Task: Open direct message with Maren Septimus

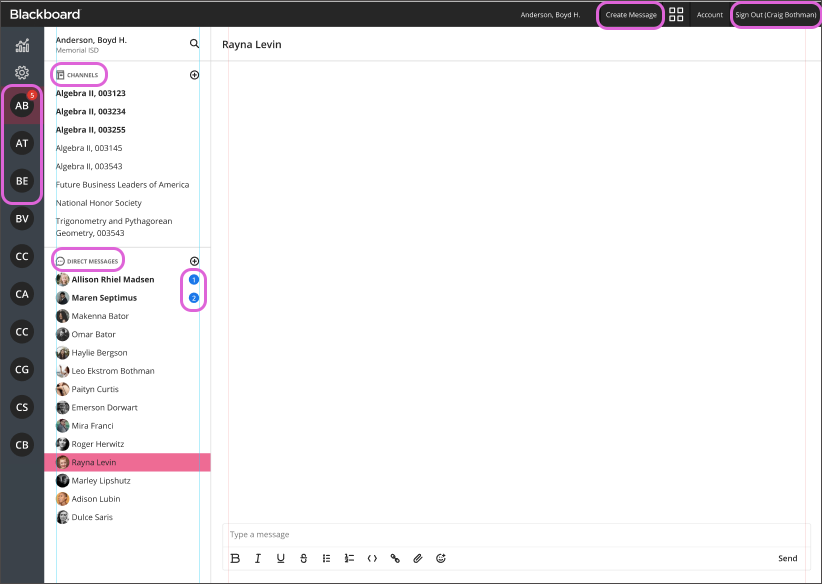Action: (104, 298)
